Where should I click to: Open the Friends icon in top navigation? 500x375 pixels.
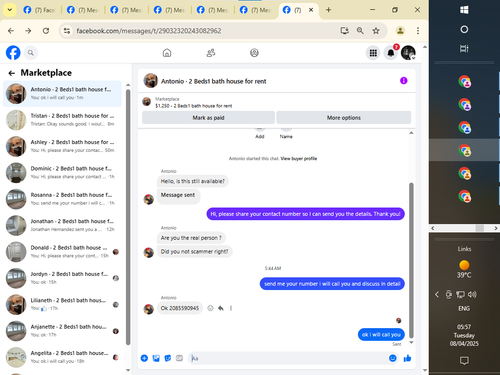[x=211, y=53]
